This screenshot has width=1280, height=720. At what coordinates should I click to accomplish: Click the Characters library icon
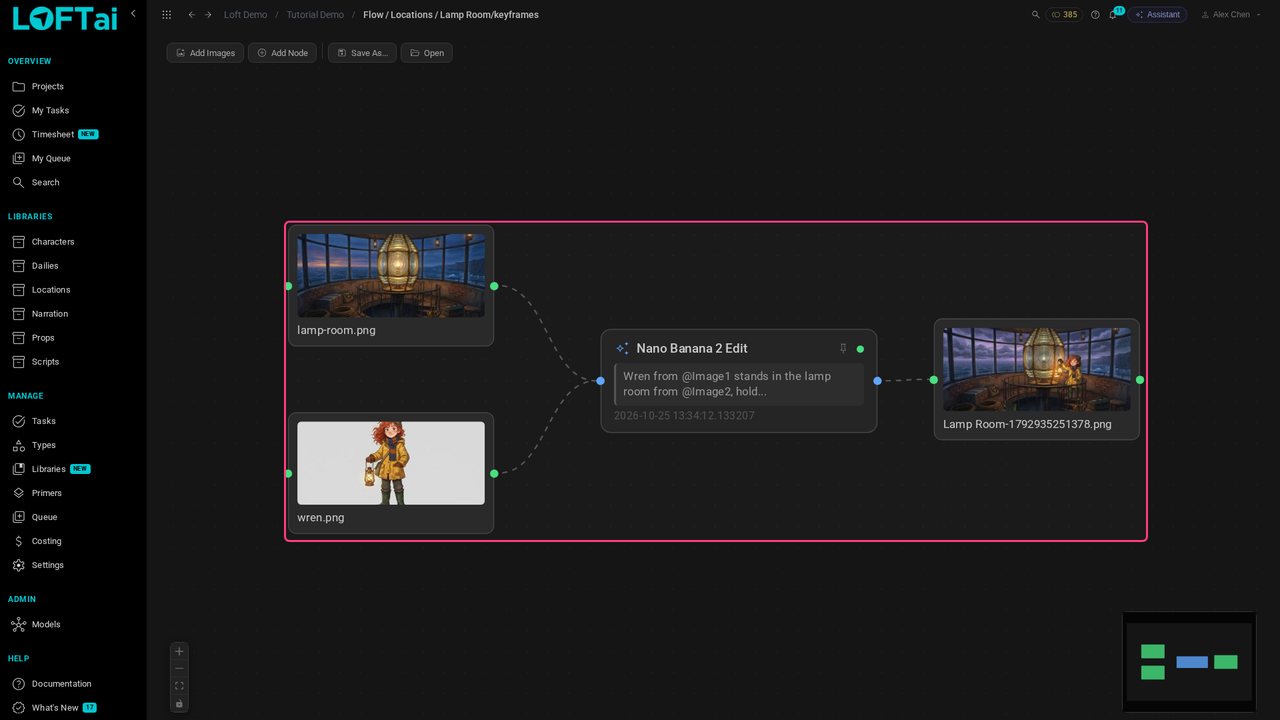pyautogui.click(x=18, y=242)
